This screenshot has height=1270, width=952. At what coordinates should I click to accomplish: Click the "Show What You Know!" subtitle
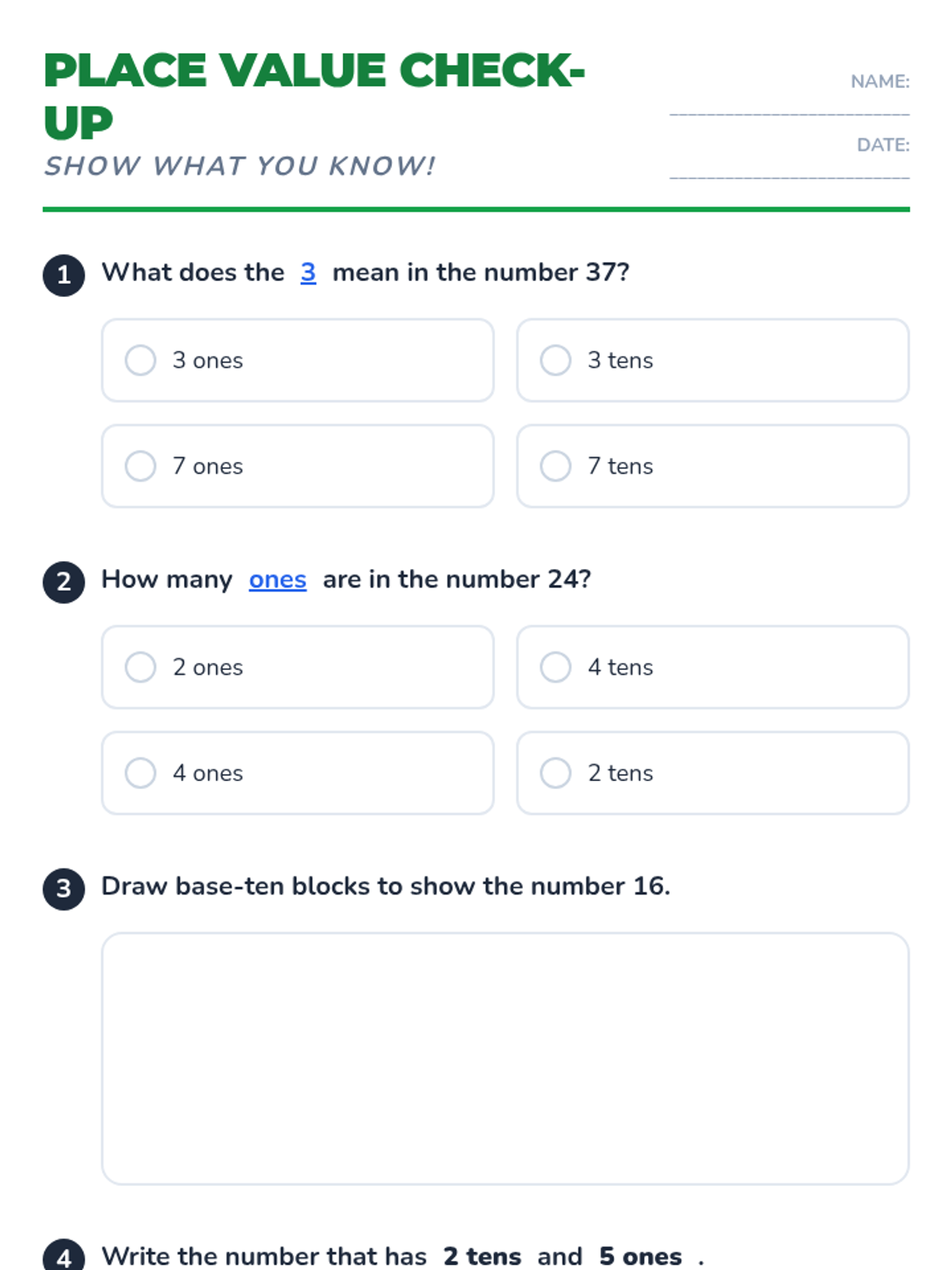point(240,166)
